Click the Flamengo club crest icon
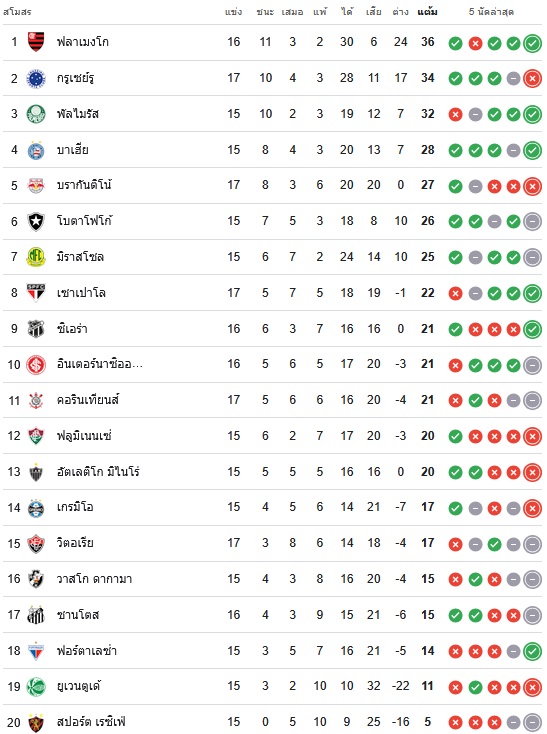 click(36, 42)
